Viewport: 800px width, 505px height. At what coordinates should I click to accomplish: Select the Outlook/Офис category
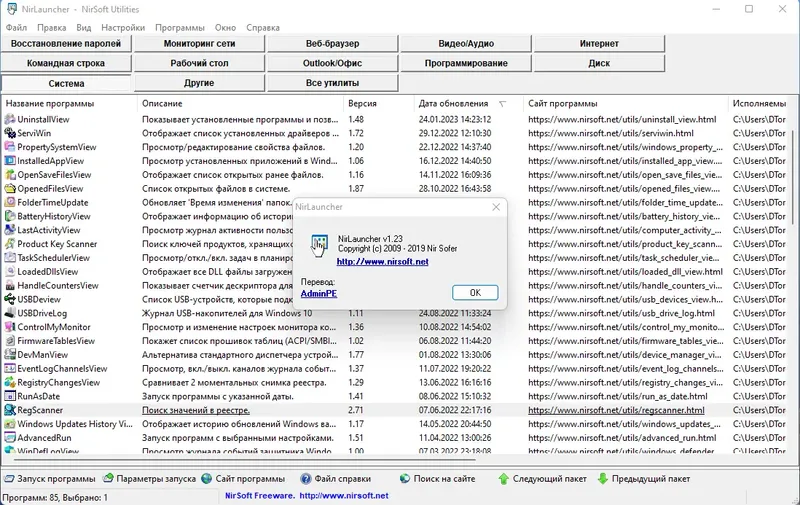pos(333,63)
